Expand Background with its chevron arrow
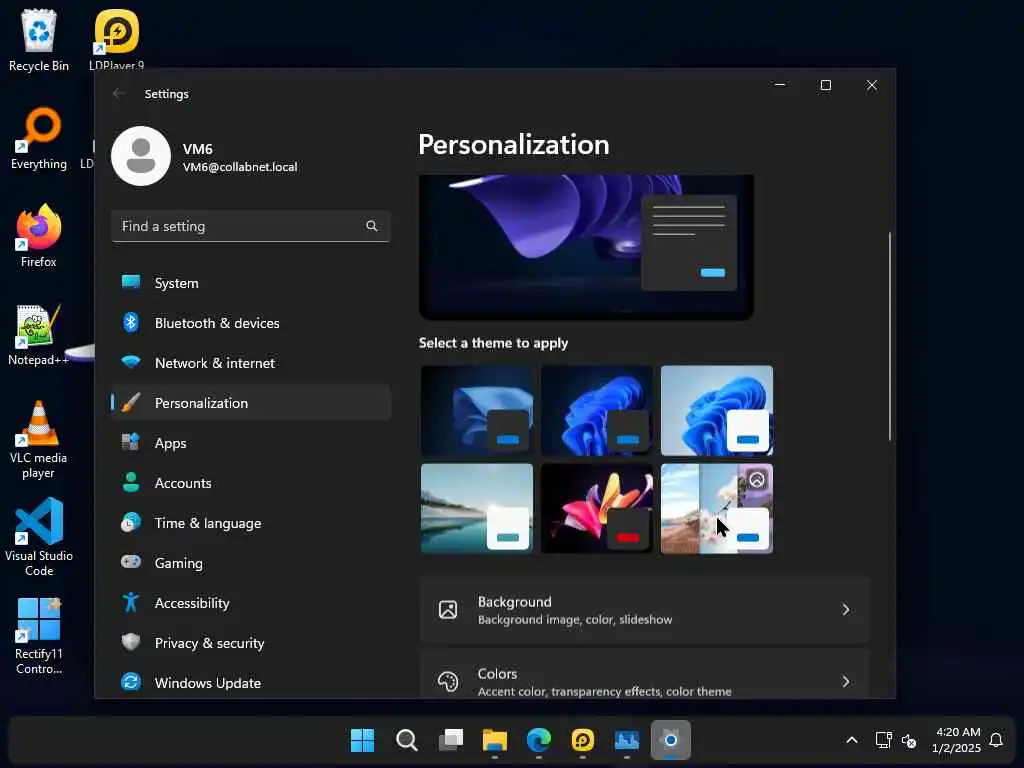 tap(846, 610)
